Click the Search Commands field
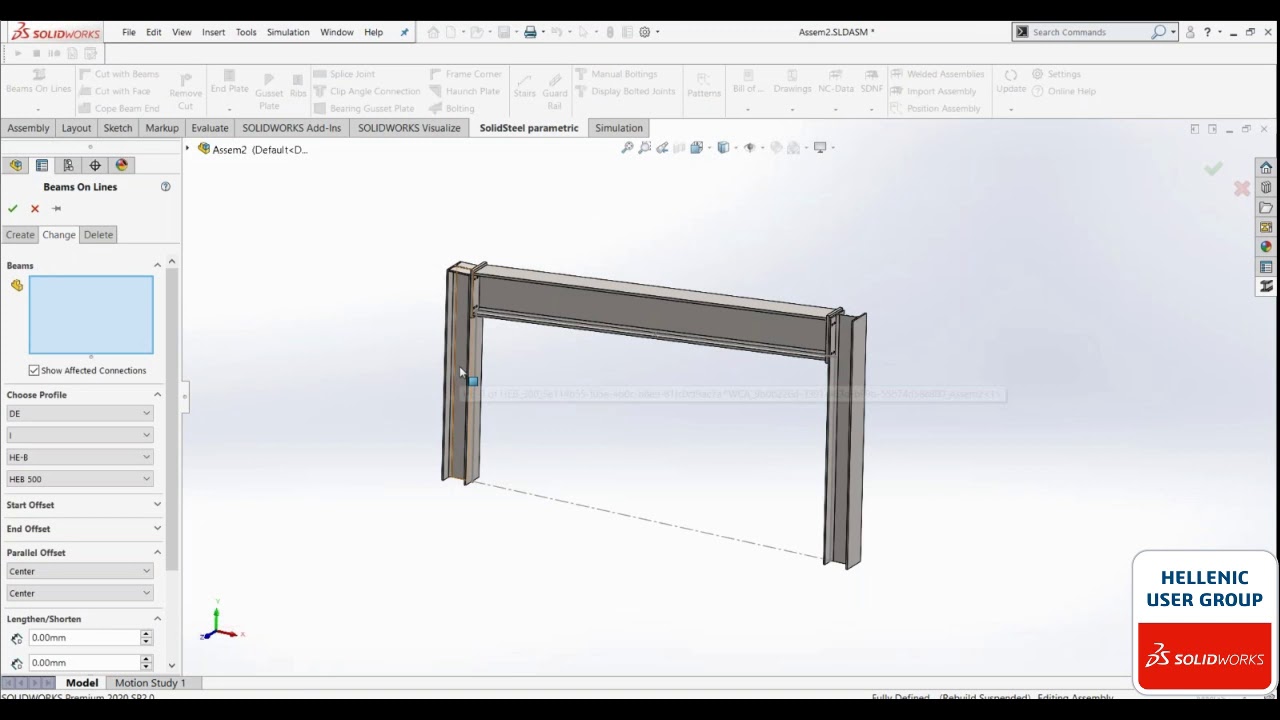 [x=1088, y=32]
